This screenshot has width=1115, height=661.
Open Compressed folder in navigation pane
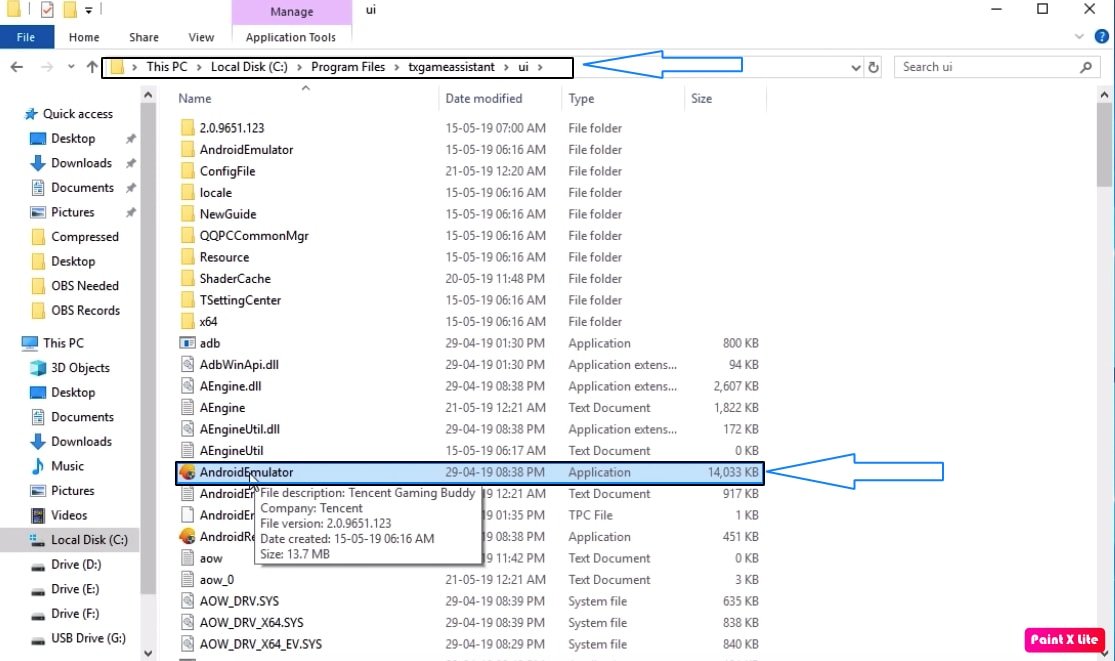pyautogui.click(x=85, y=237)
